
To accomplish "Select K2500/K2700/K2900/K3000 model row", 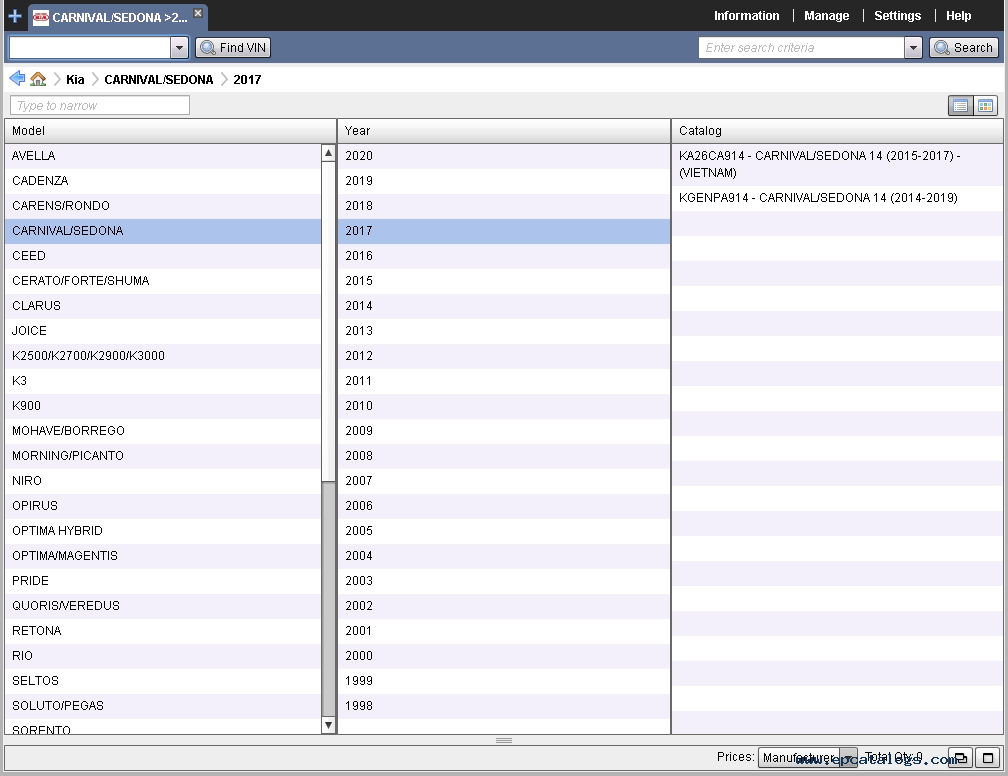I will coord(163,356).
